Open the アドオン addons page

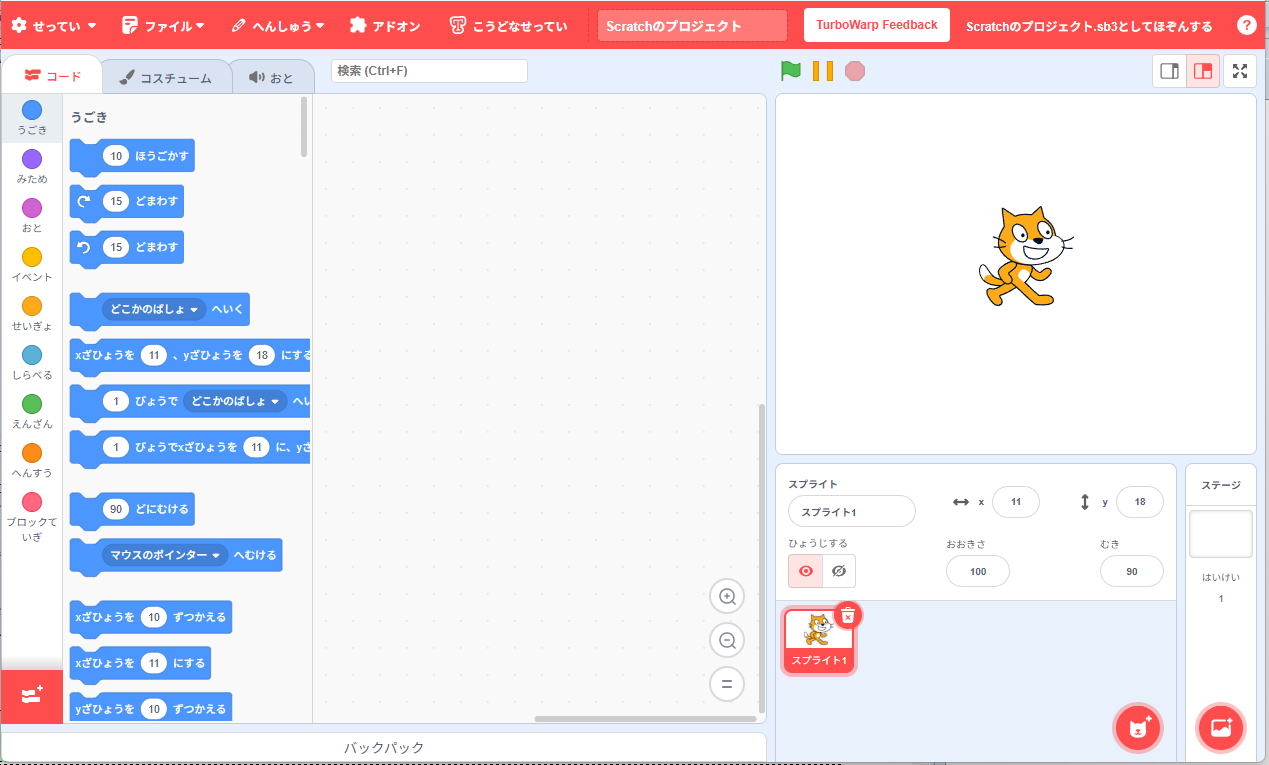pos(385,25)
